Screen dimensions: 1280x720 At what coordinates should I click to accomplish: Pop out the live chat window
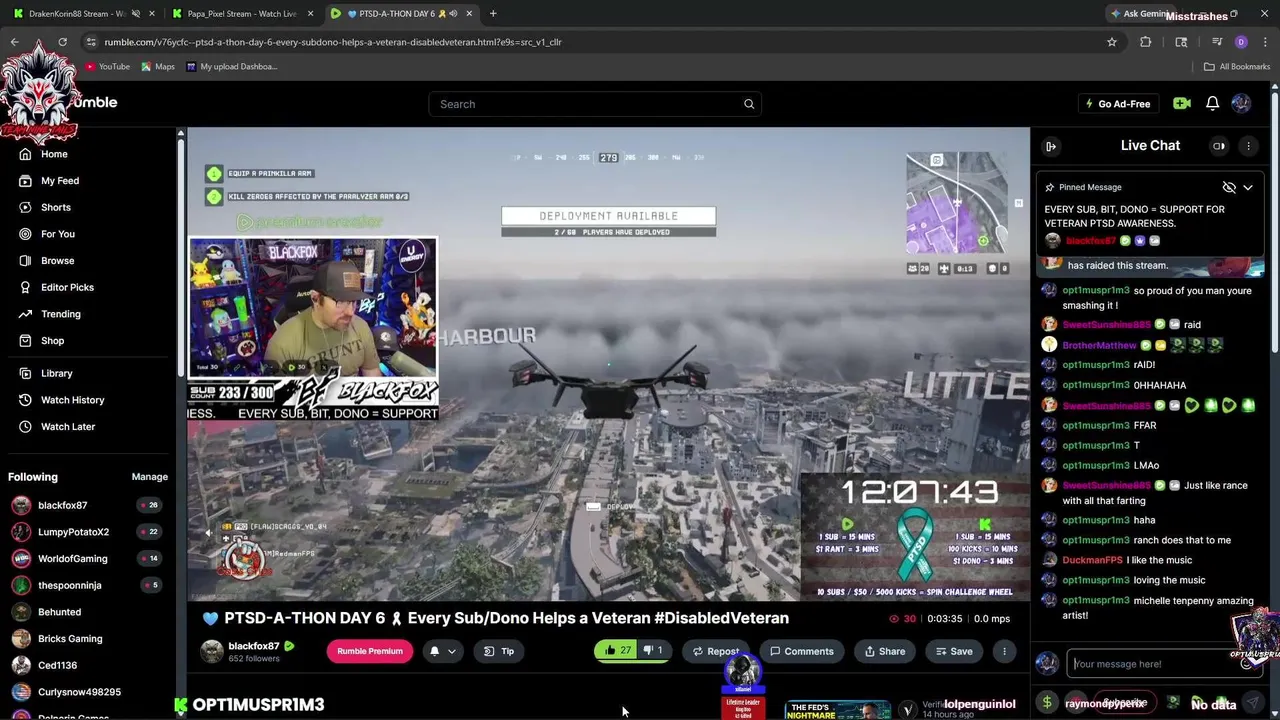(x=1219, y=146)
